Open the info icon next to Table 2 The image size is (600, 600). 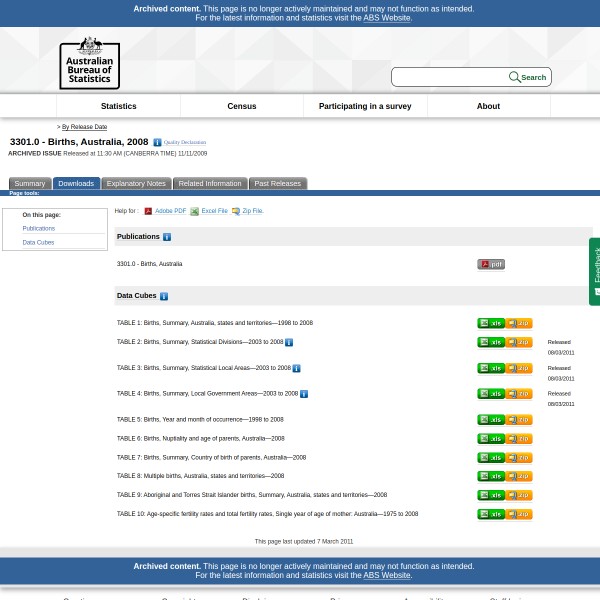coord(289,342)
